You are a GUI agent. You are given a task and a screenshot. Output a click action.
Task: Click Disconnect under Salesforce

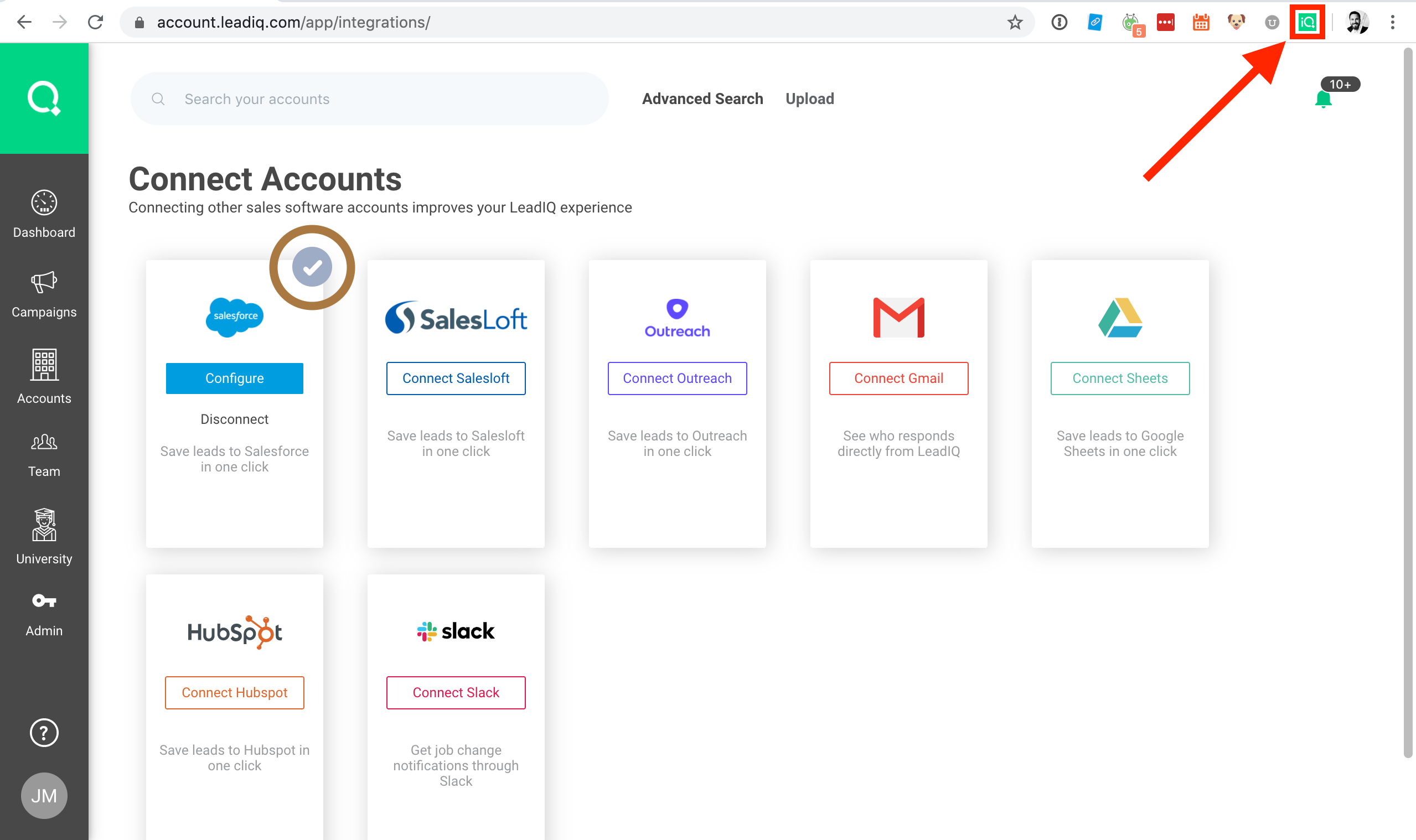pos(234,419)
